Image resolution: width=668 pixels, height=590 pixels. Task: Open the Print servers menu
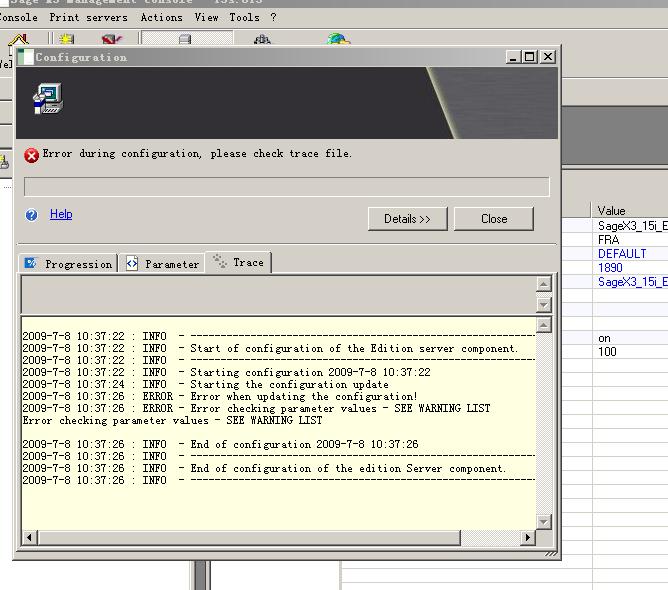point(88,17)
